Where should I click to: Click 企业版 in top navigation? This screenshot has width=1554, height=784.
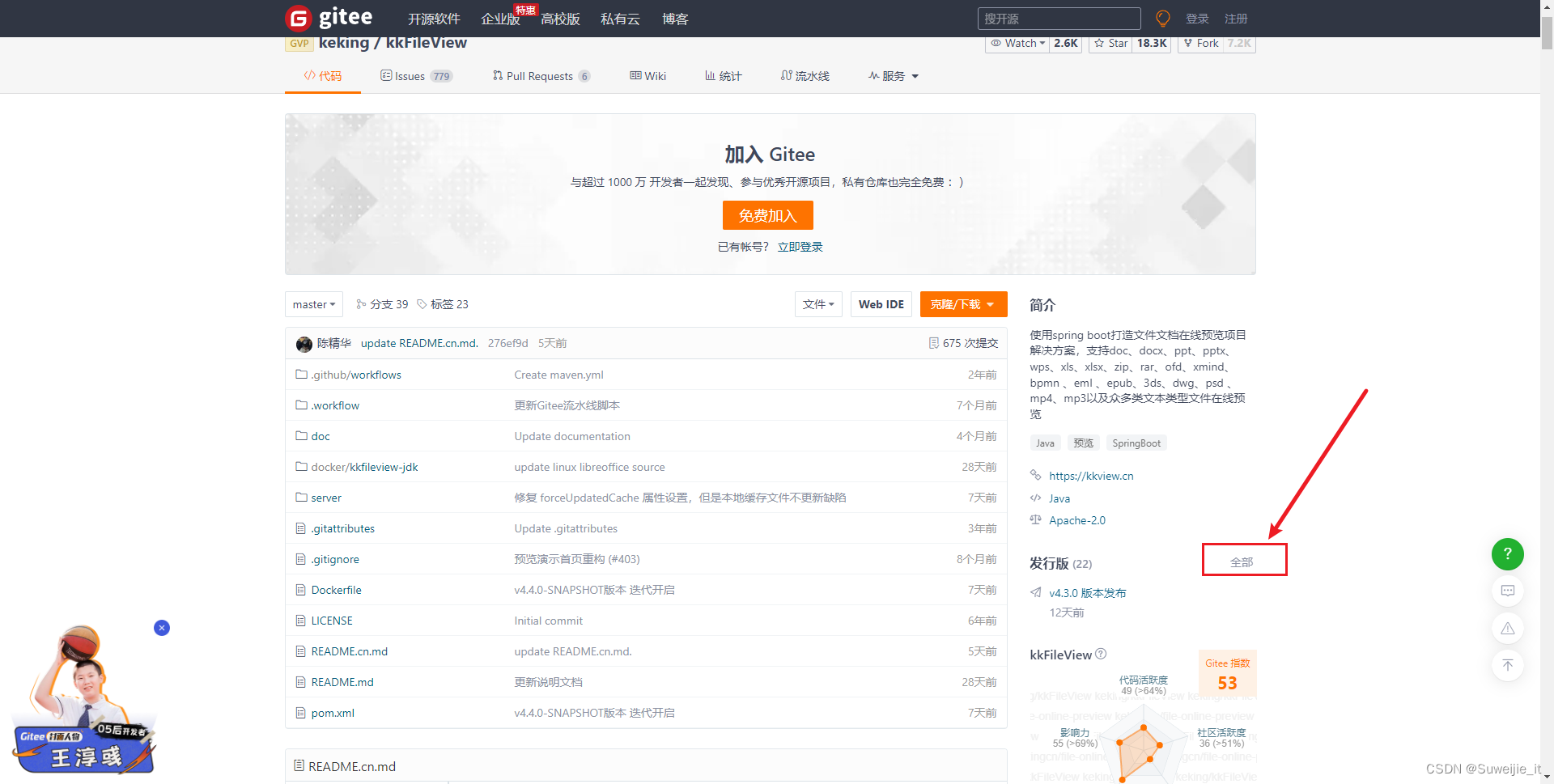click(x=500, y=19)
